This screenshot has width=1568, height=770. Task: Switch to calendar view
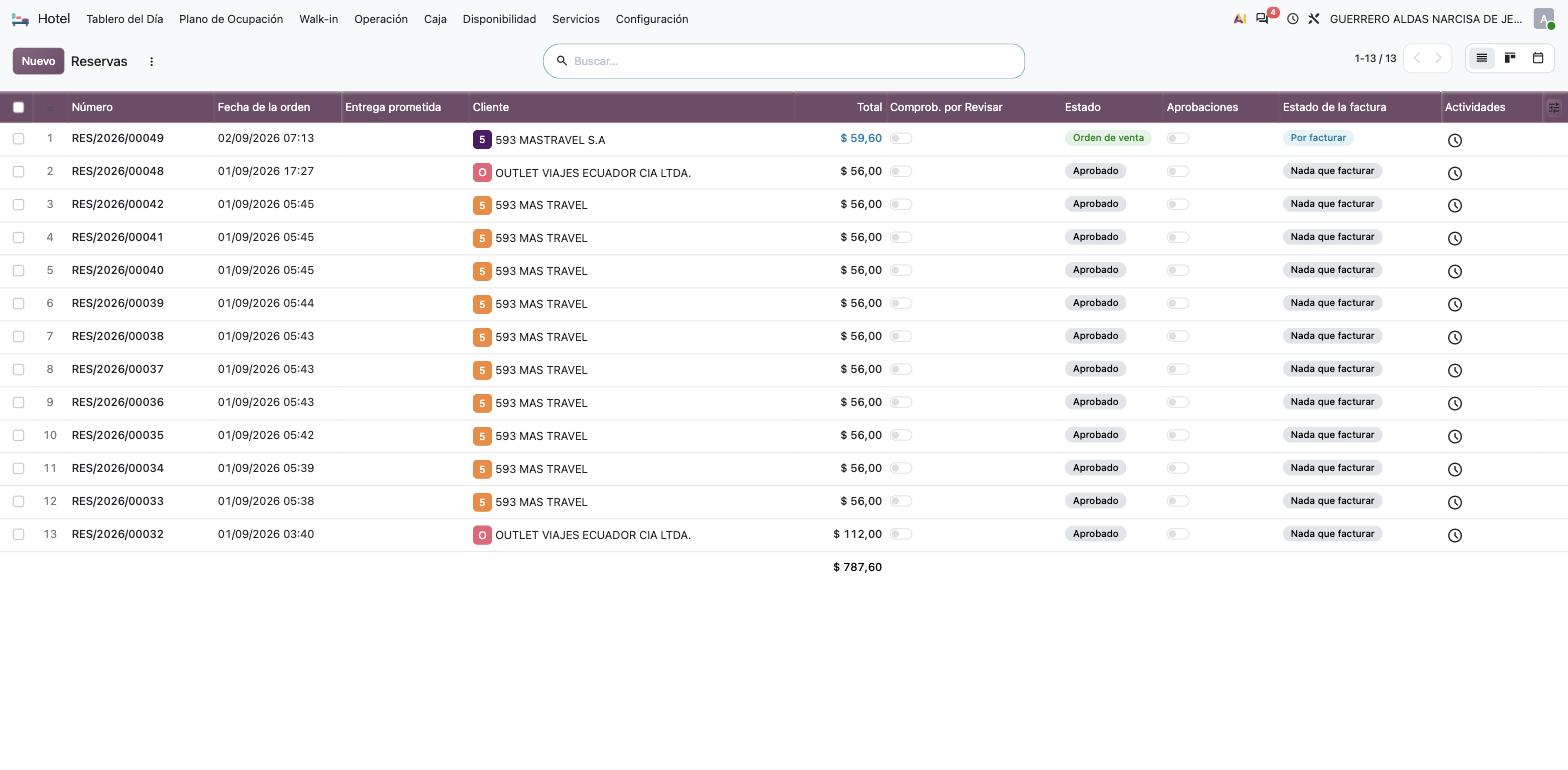[x=1538, y=58]
